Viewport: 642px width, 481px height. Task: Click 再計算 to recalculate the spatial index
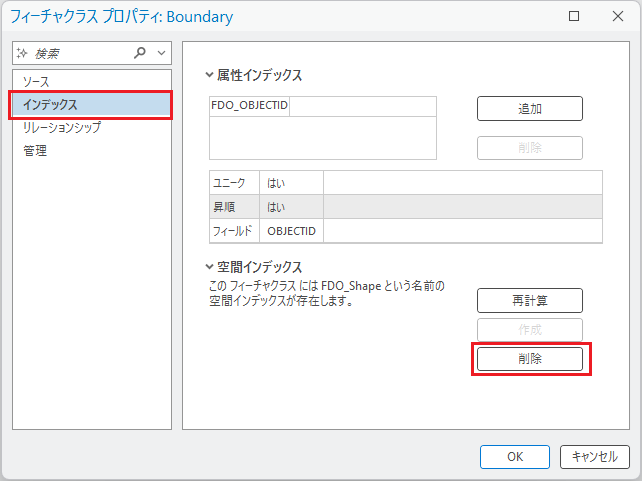[529, 300]
